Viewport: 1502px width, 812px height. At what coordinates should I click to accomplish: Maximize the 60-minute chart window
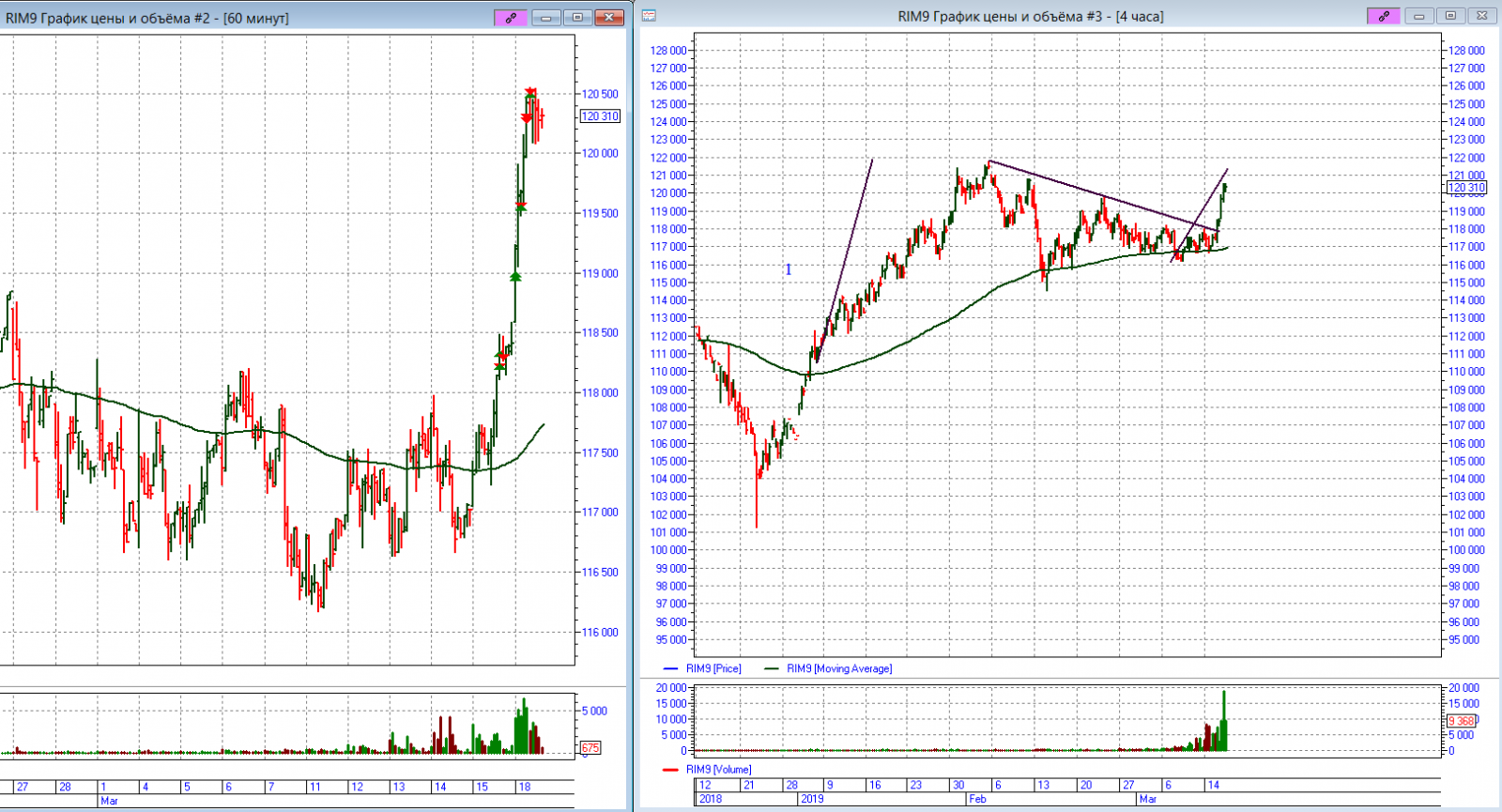pos(577,17)
